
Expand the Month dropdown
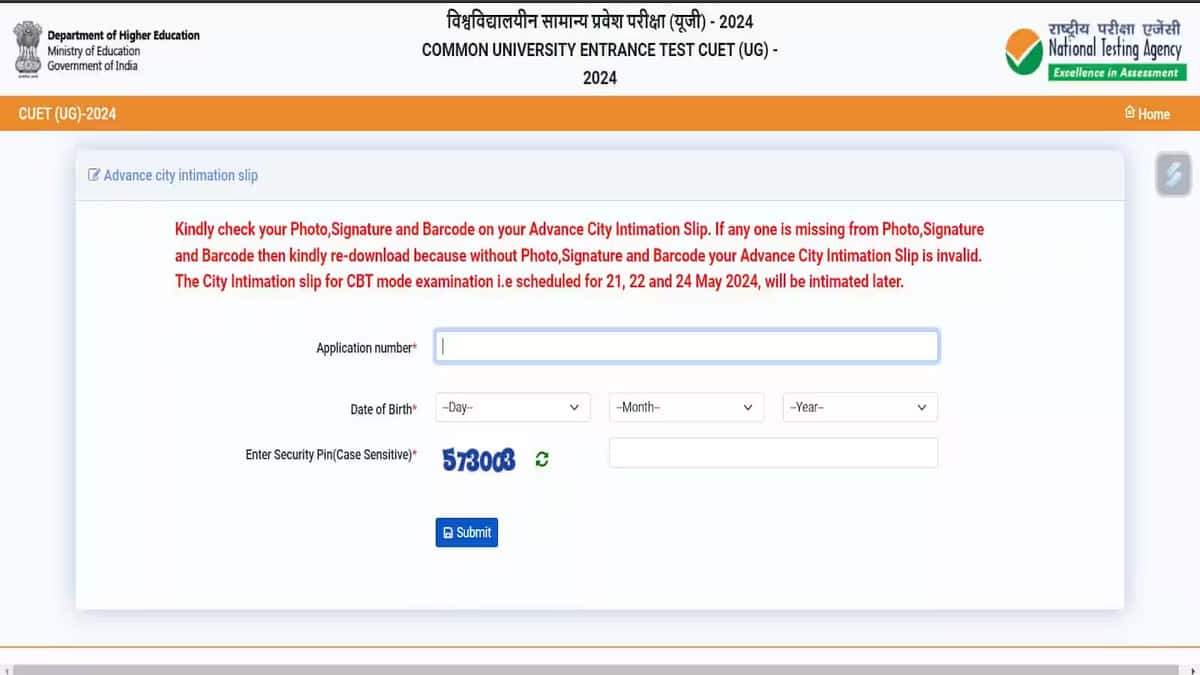pyautogui.click(x=686, y=407)
